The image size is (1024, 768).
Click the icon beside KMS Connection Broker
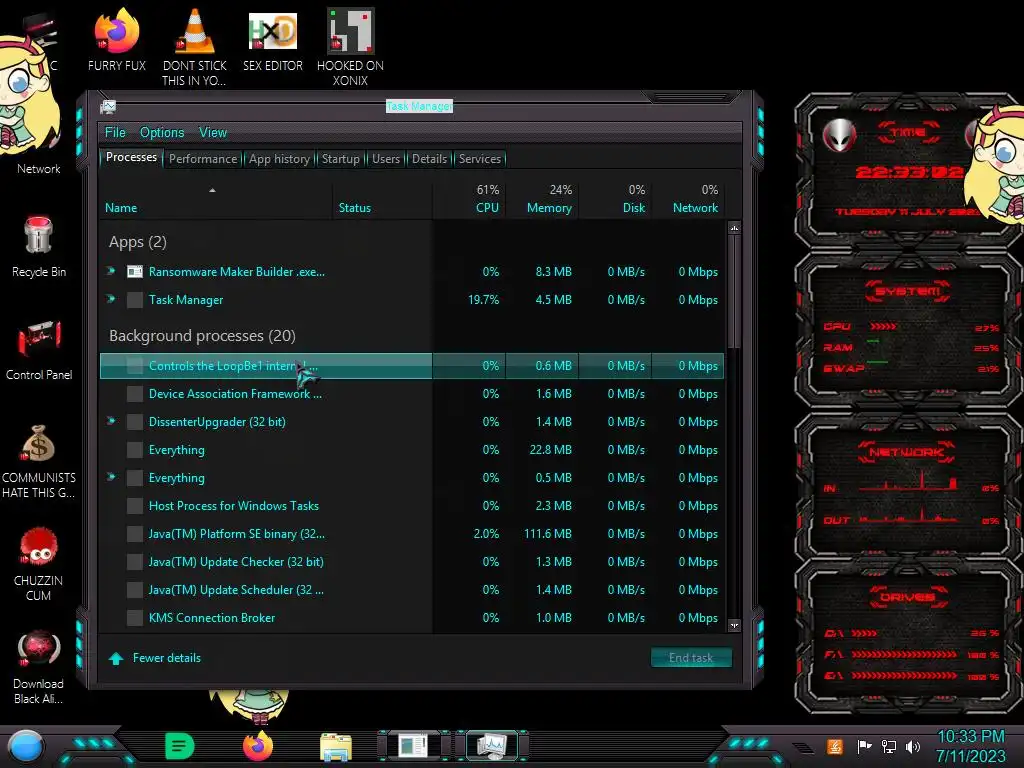click(x=135, y=618)
